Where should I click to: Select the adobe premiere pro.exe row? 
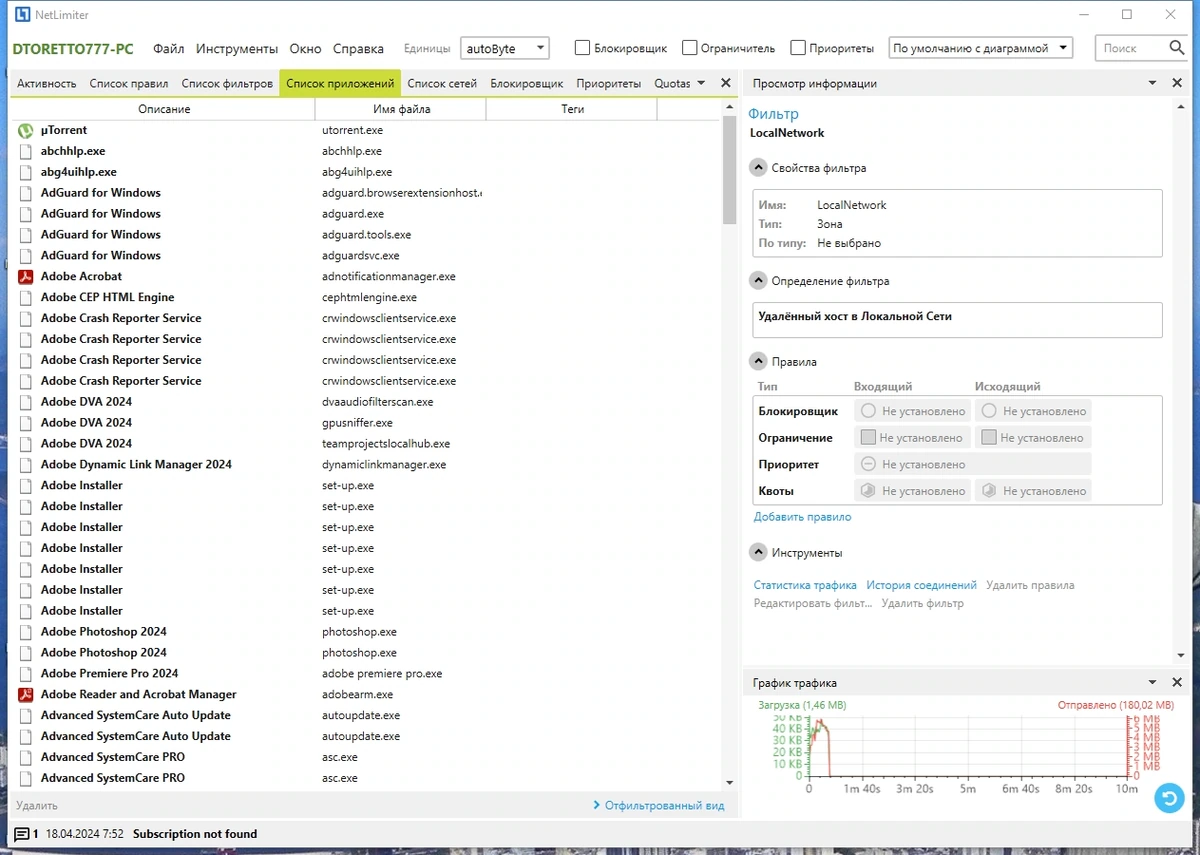366,673
